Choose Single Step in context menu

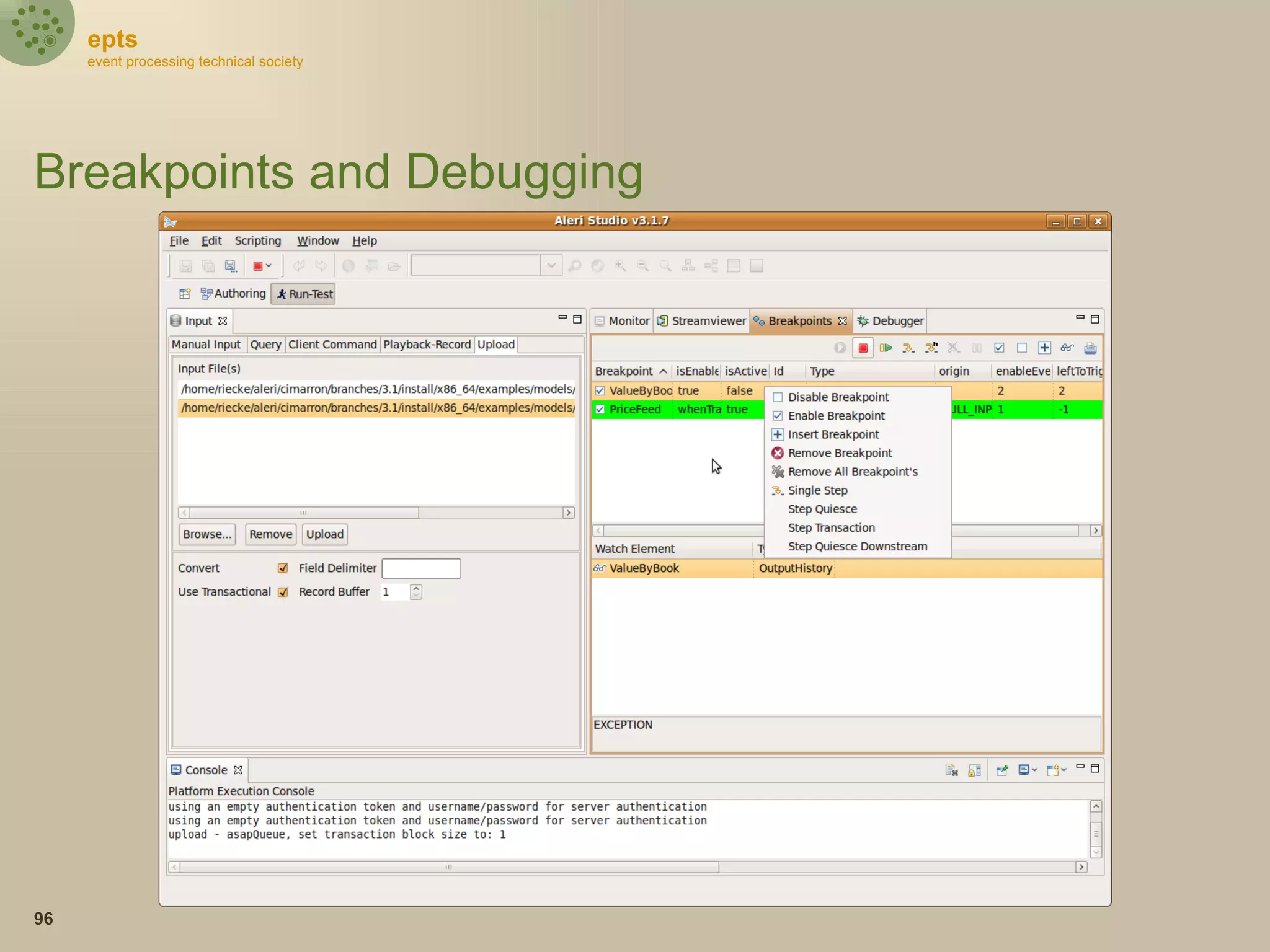point(858,490)
